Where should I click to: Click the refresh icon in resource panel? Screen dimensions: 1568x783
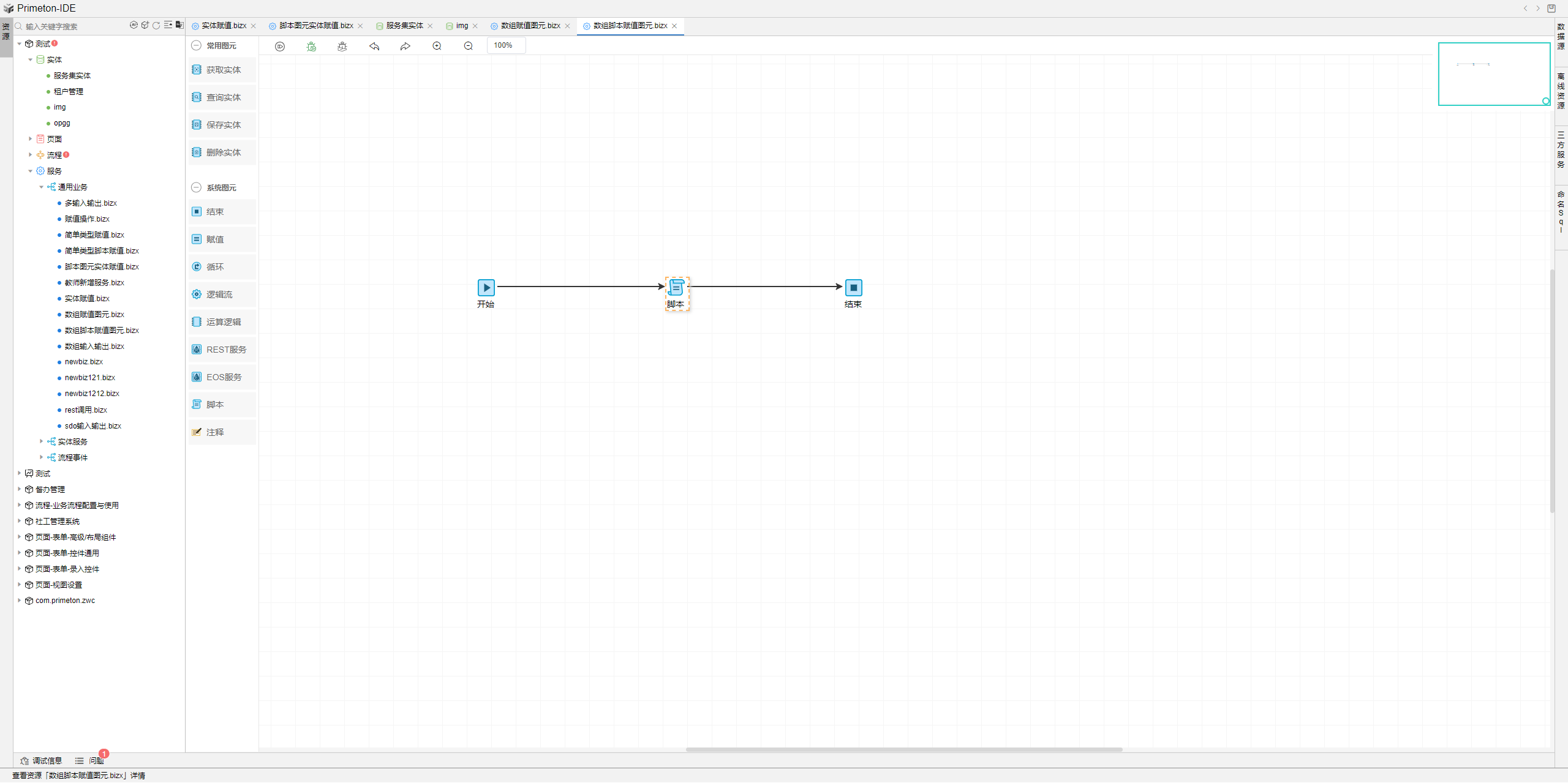[156, 26]
